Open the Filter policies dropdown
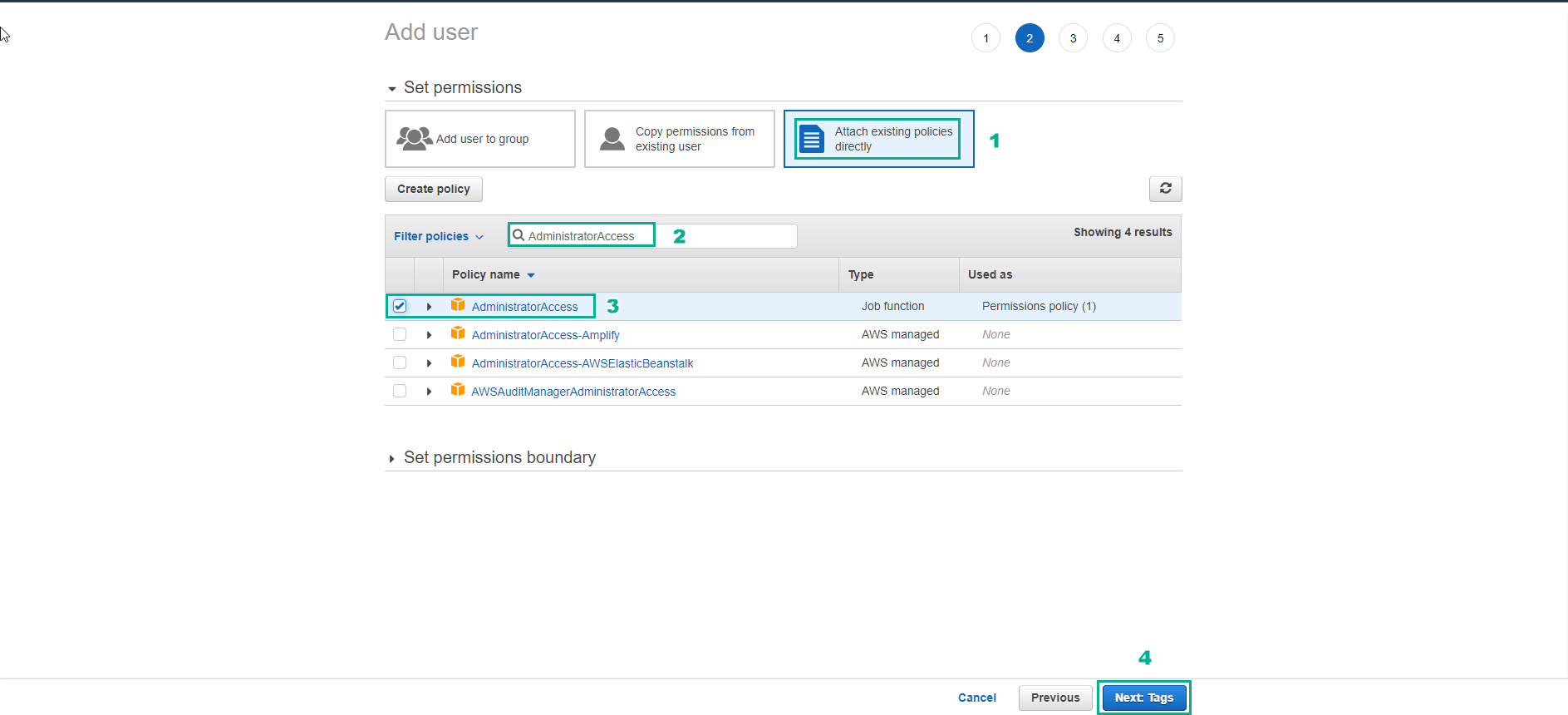The width and height of the screenshot is (1568, 715). coord(438,236)
